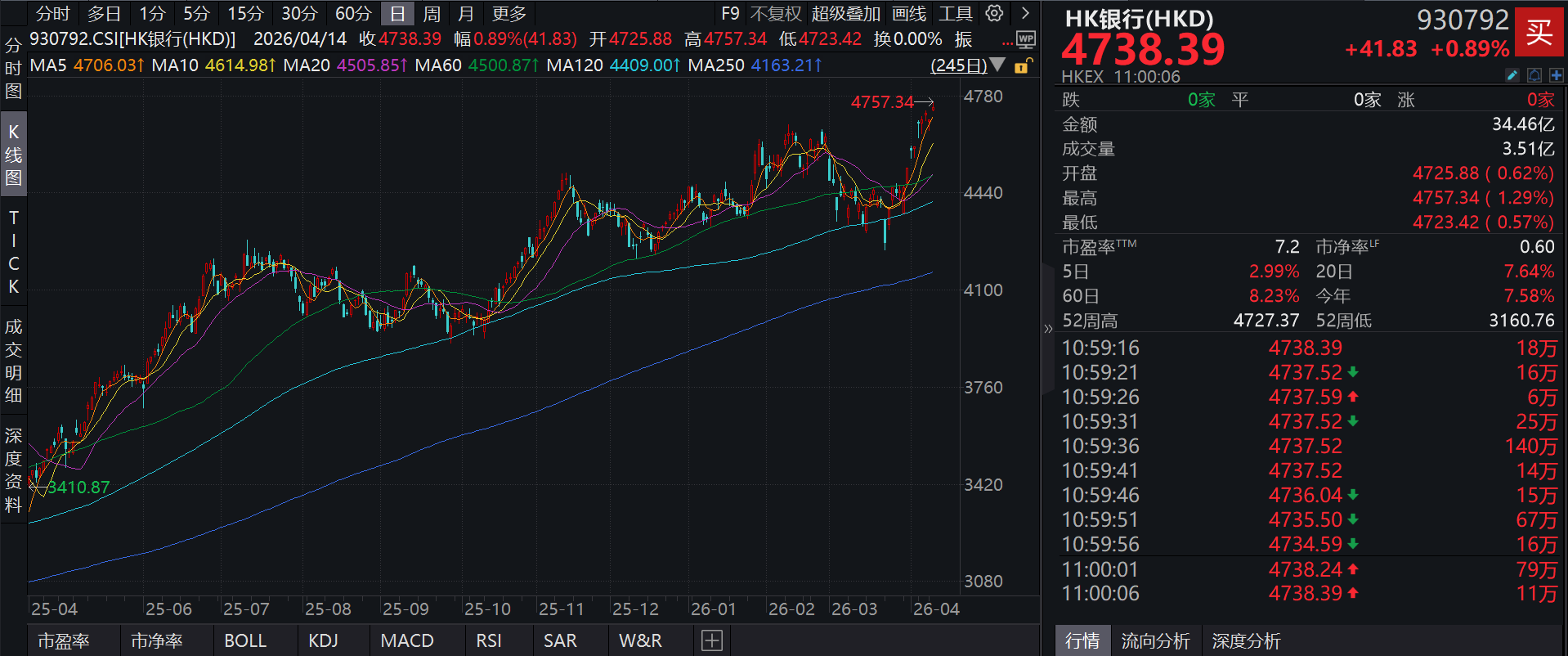Image resolution: width=1568 pixels, height=656 pixels.
Task: Toggle the MACD indicator
Action: [x=407, y=640]
